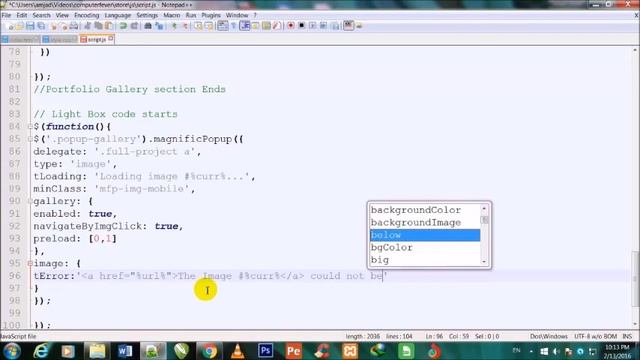The image size is (640, 360).
Task: Open the Plugins menu
Action: (x=211, y=15)
